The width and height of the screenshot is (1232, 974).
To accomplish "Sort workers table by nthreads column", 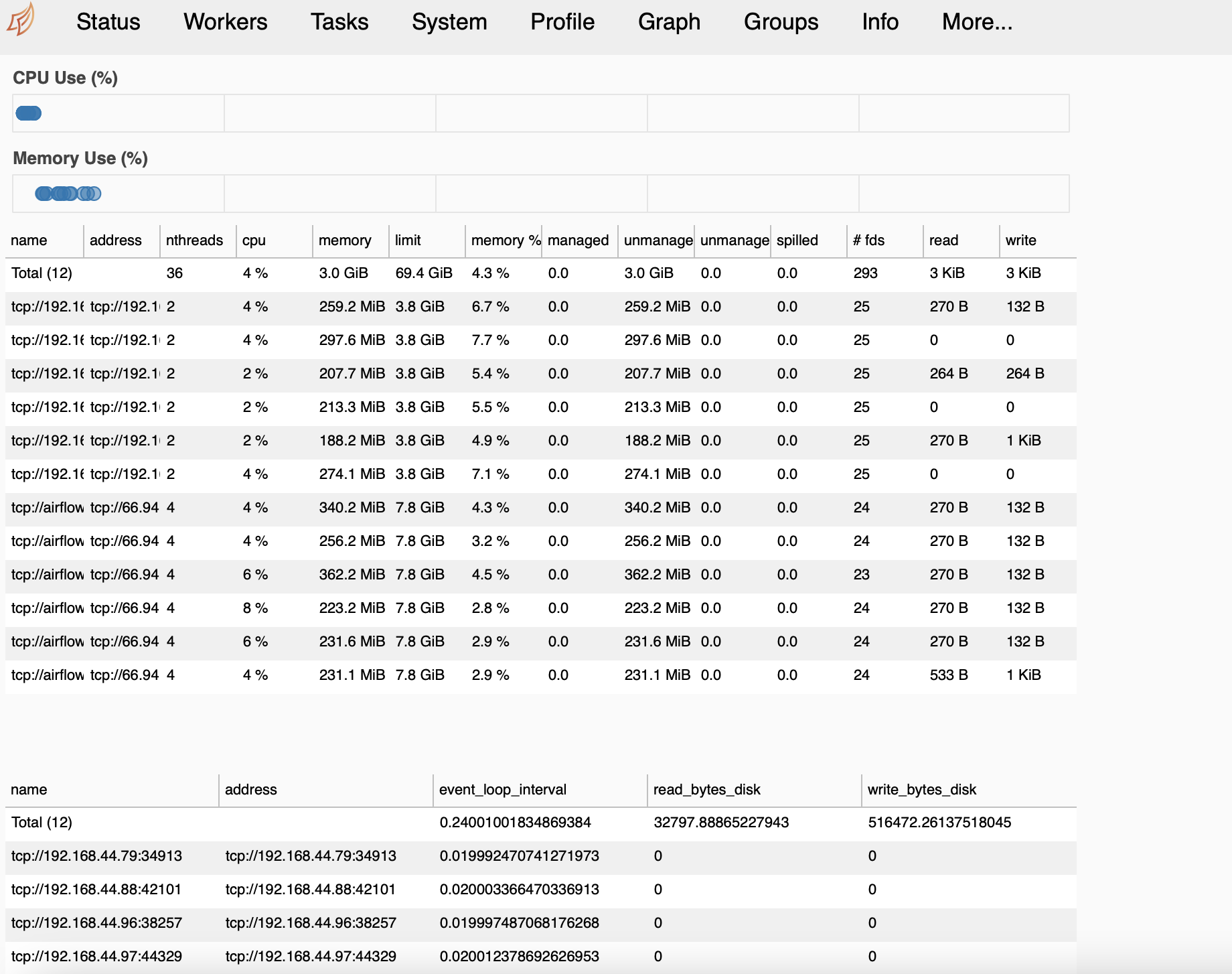I will pyautogui.click(x=194, y=240).
